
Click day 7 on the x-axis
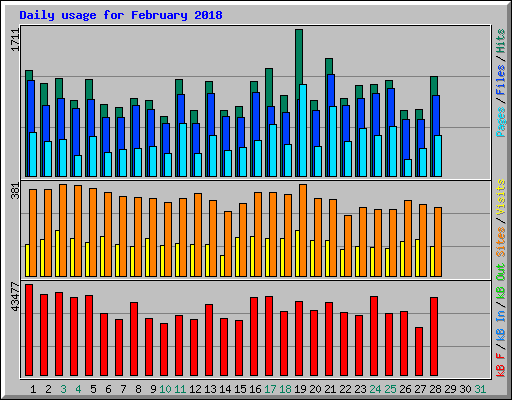click(123, 389)
